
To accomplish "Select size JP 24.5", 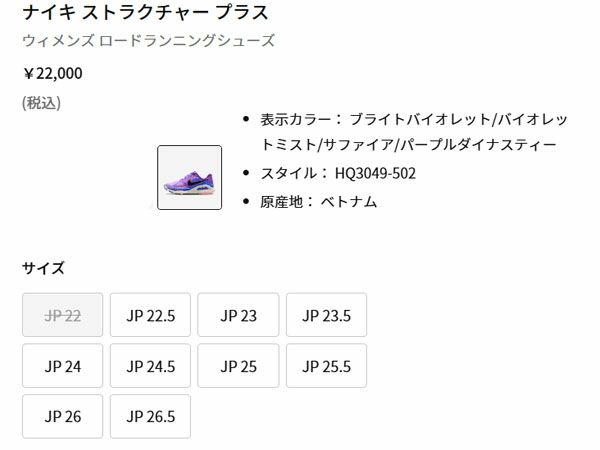I will click(x=151, y=366).
